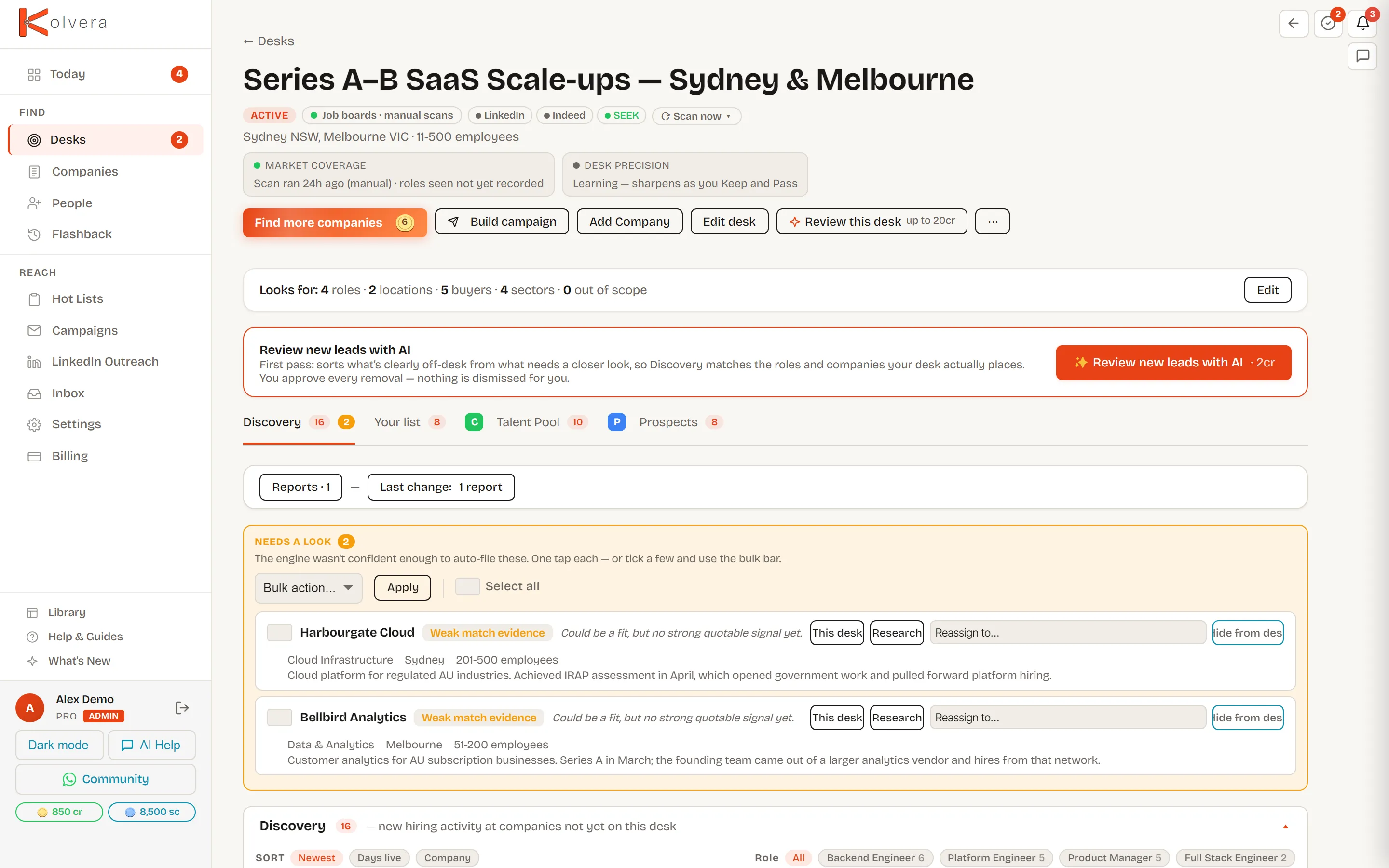
Task: Open Flashback in the sidebar
Action: point(106,234)
